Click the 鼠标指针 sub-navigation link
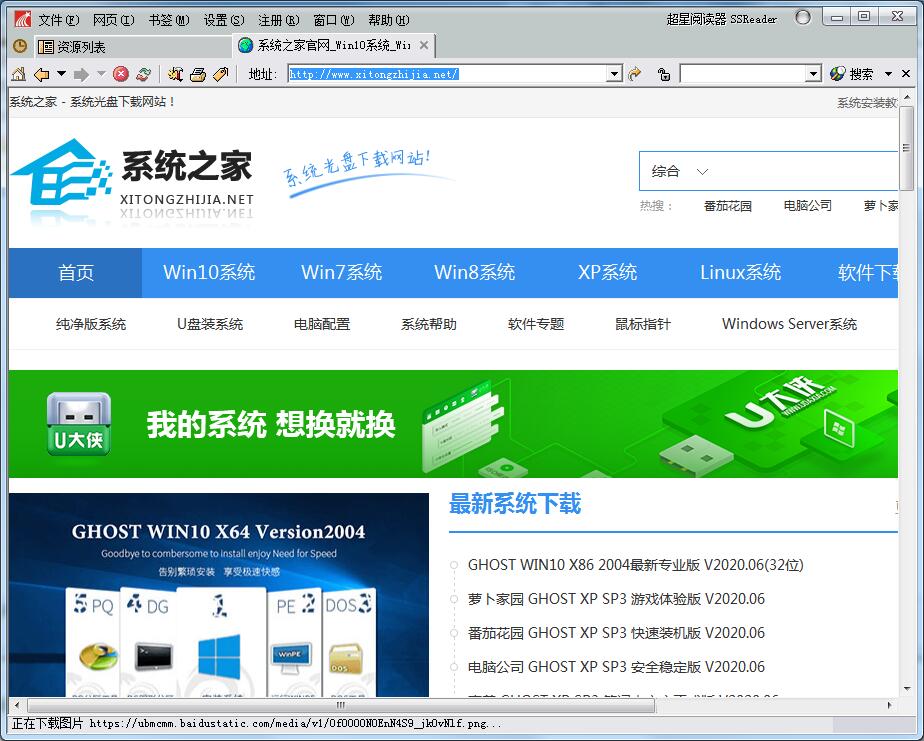 pos(643,324)
